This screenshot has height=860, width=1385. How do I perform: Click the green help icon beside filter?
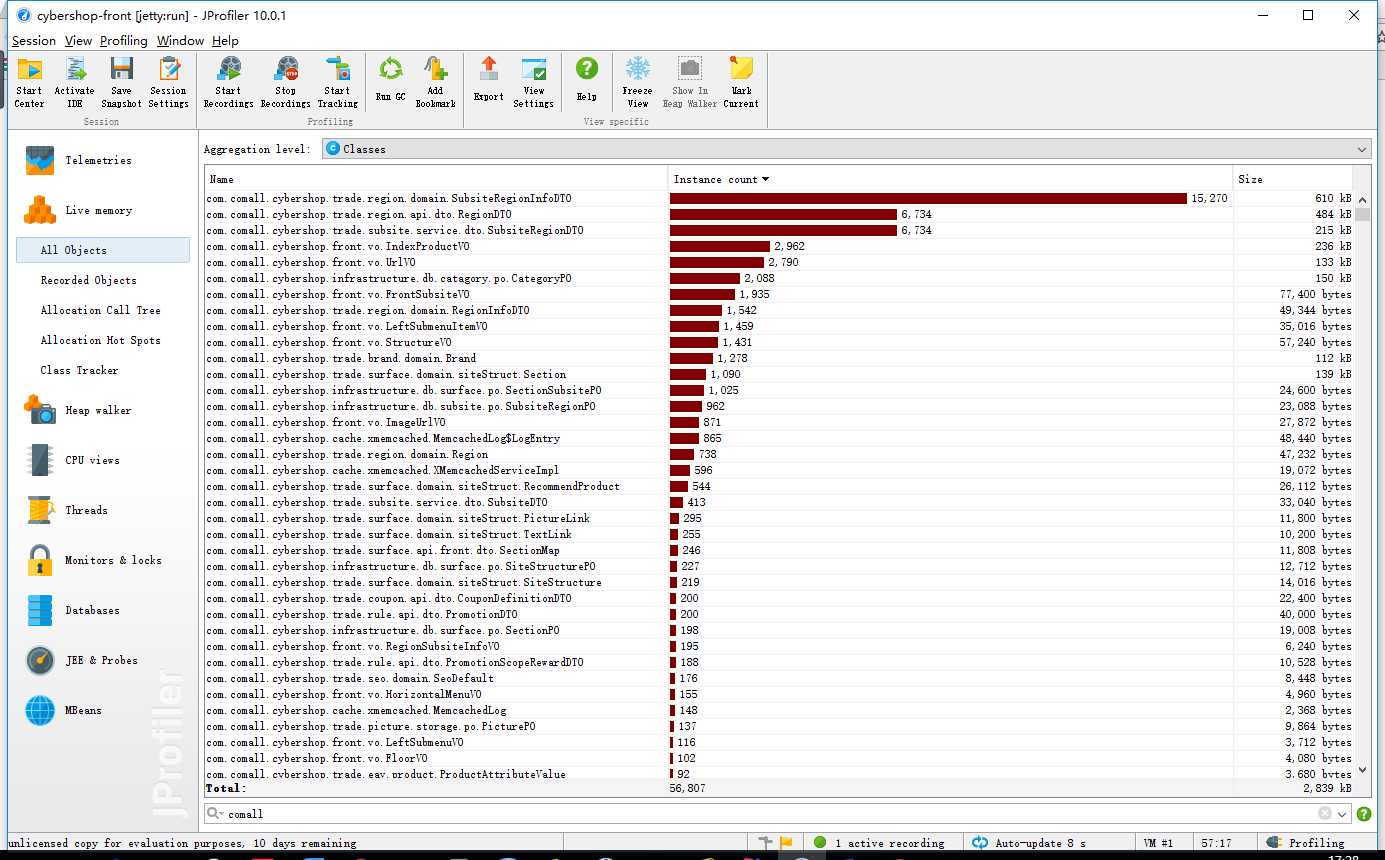(1364, 814)
